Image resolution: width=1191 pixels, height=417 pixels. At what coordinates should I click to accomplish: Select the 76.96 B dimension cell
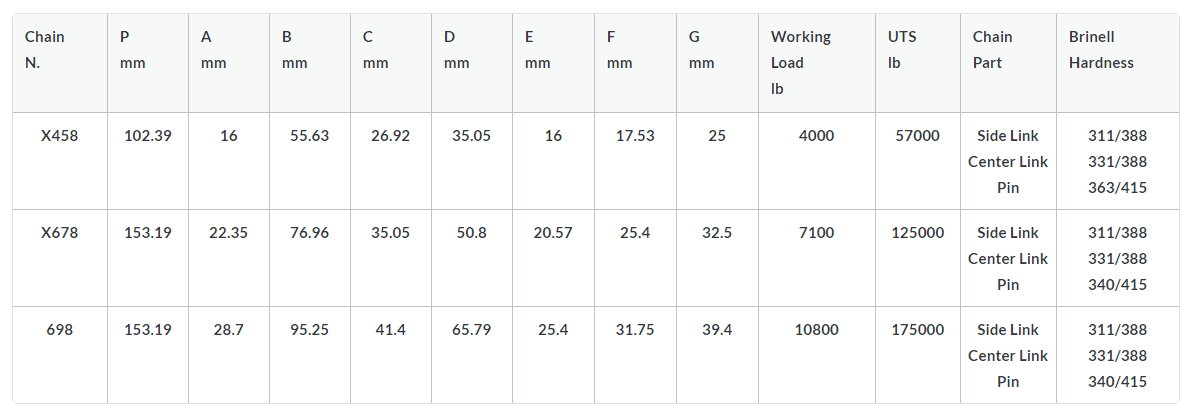coord(310,232)
